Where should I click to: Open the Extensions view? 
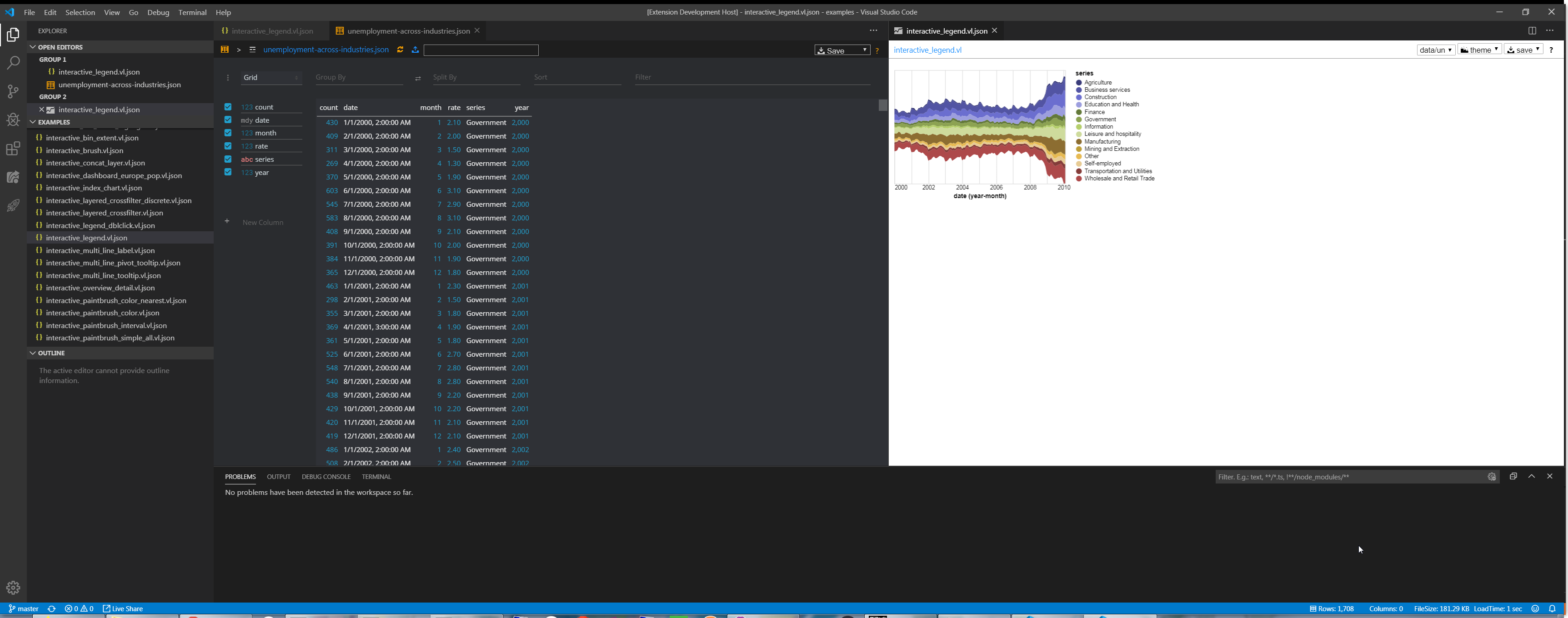pos(13,149)
